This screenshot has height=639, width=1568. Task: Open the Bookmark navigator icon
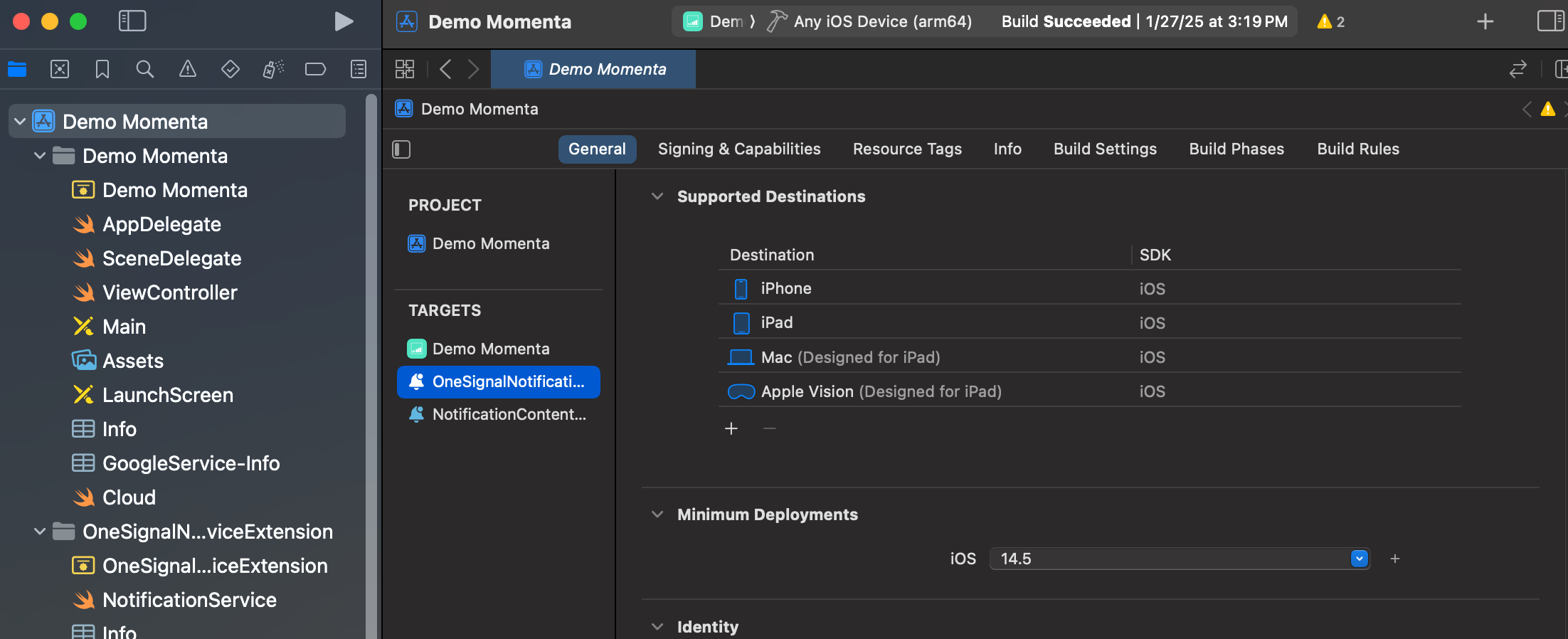(x=102, y=69)
